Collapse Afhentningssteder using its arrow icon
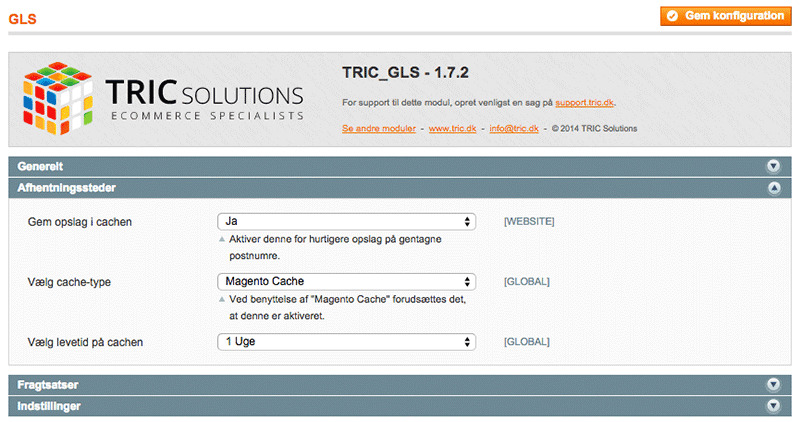Image resolution: width=800 pixels, height=422 pixels. [772, 187]
